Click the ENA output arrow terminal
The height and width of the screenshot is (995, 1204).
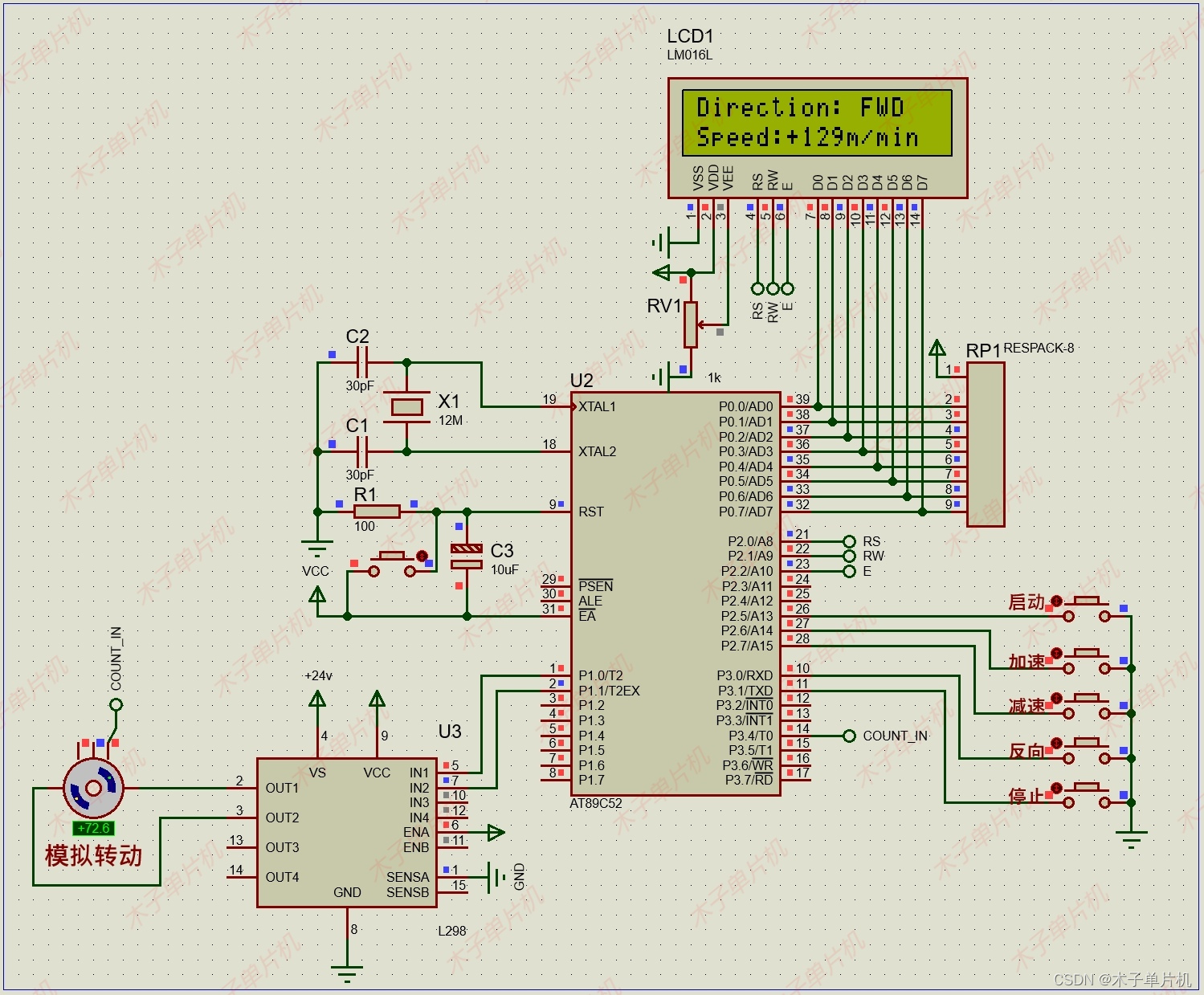[496, 833]
